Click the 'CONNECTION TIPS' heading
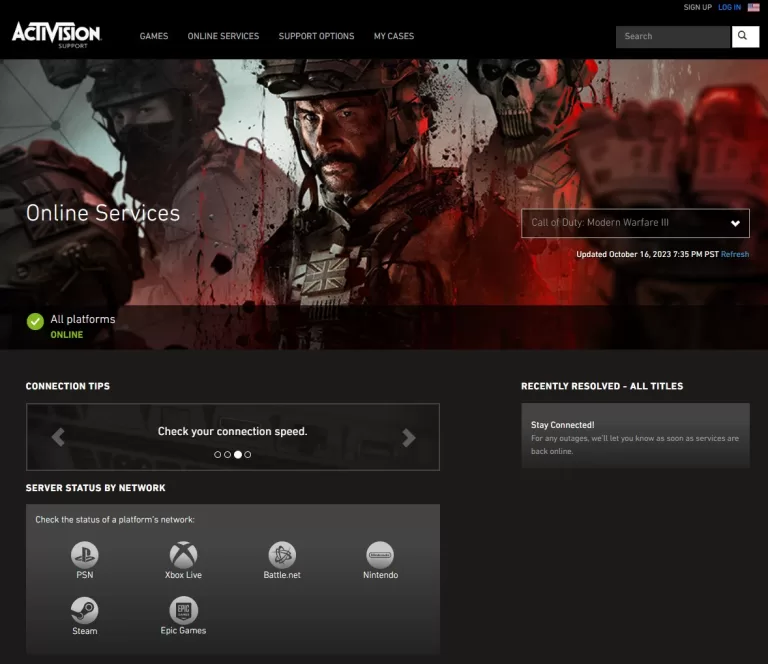This screenshot has width=768, height=664. click(x=68, y=386)
